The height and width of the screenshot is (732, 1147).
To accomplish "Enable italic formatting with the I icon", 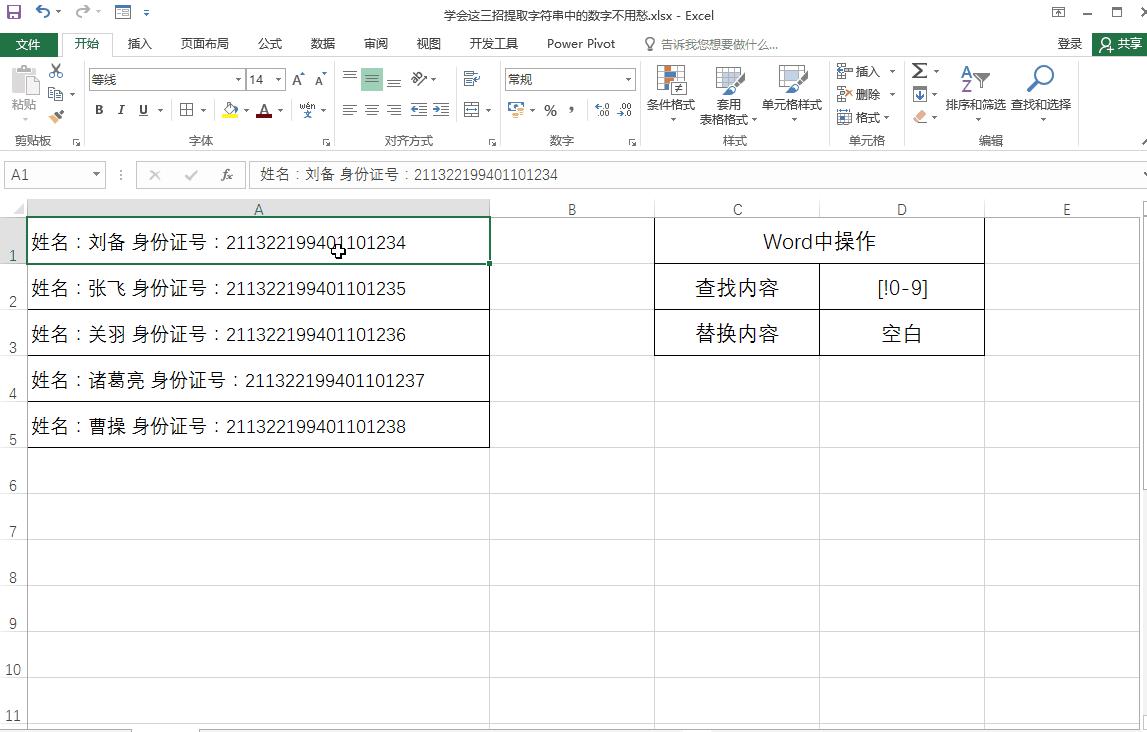I will (x=121, y=110).
